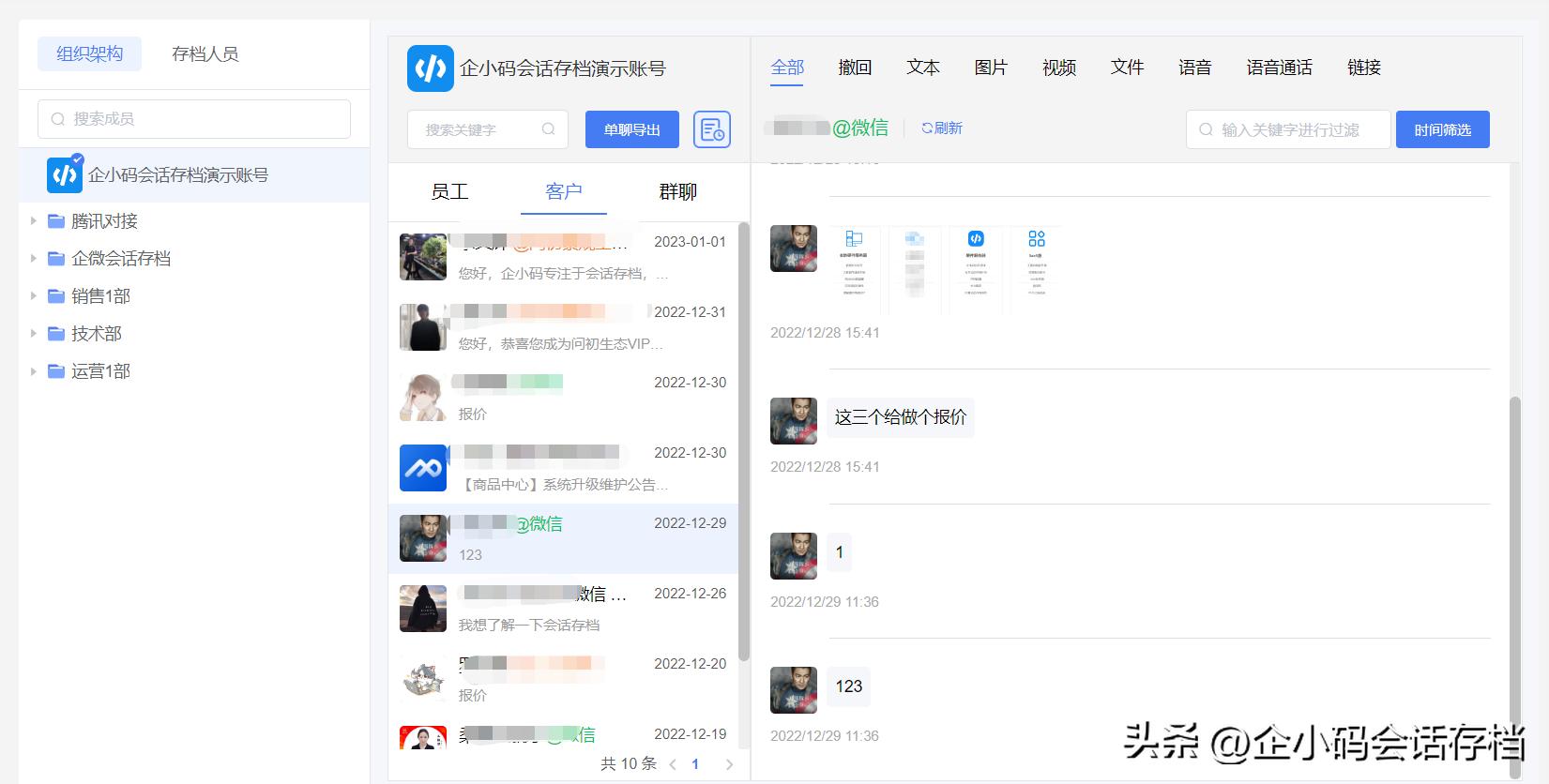Image resolution: width=1549 pixels, height=784 pixels.
Task: Expand the 技术部 folder arrow
Action: 33,334
